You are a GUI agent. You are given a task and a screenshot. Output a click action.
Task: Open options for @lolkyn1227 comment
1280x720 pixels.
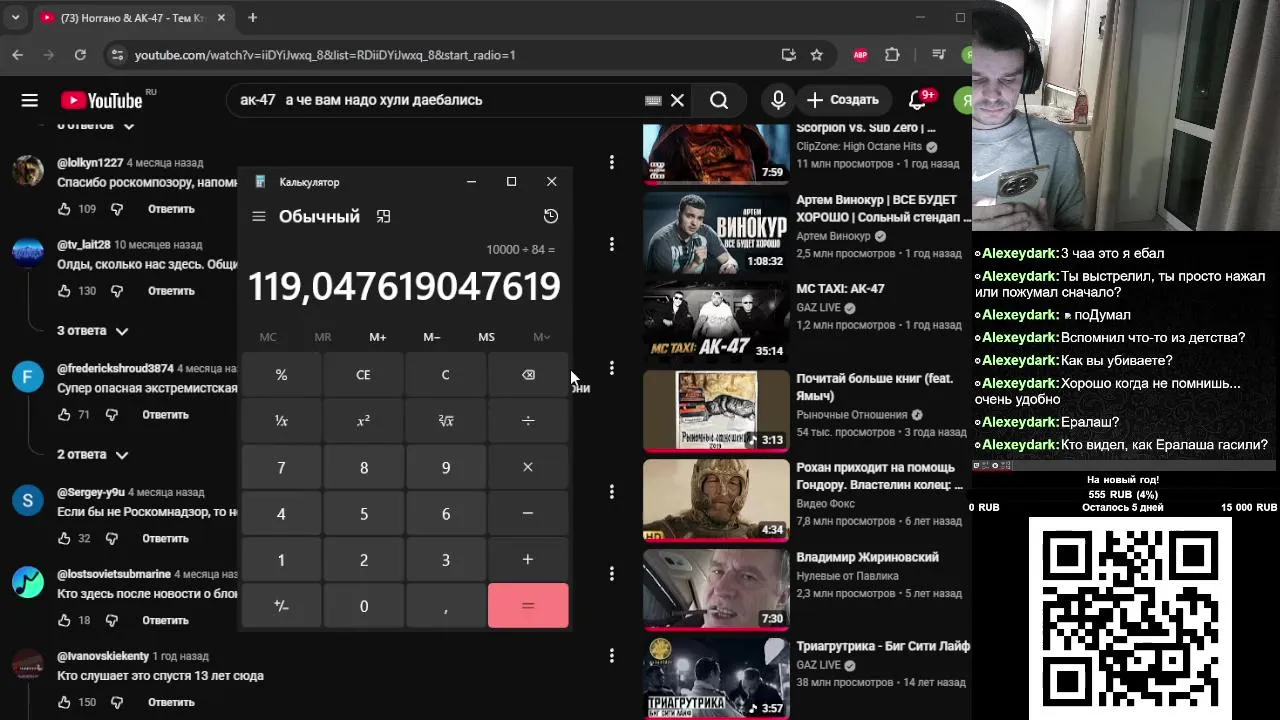611,162
